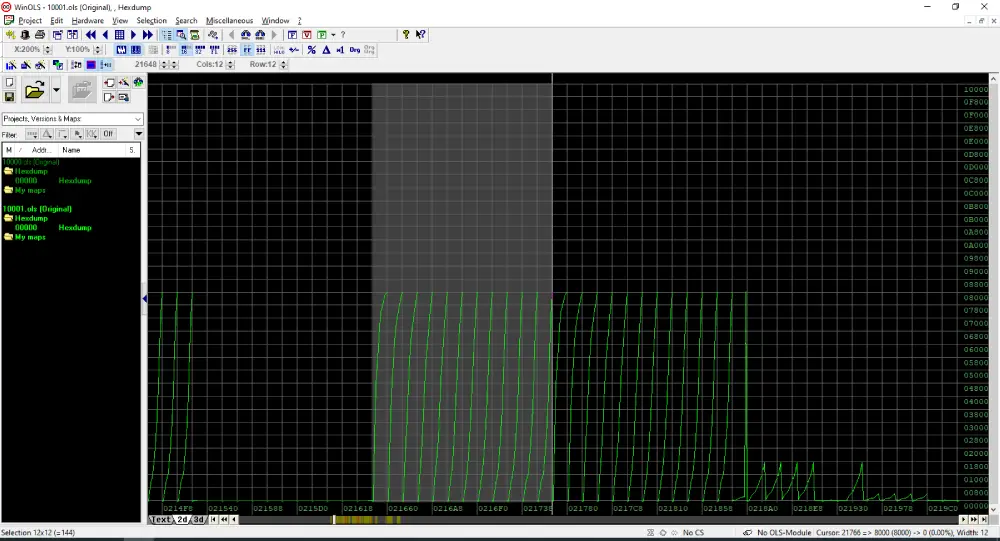Jump far backward with the double left arrow
1000x541 pixels.
[91, 34]
